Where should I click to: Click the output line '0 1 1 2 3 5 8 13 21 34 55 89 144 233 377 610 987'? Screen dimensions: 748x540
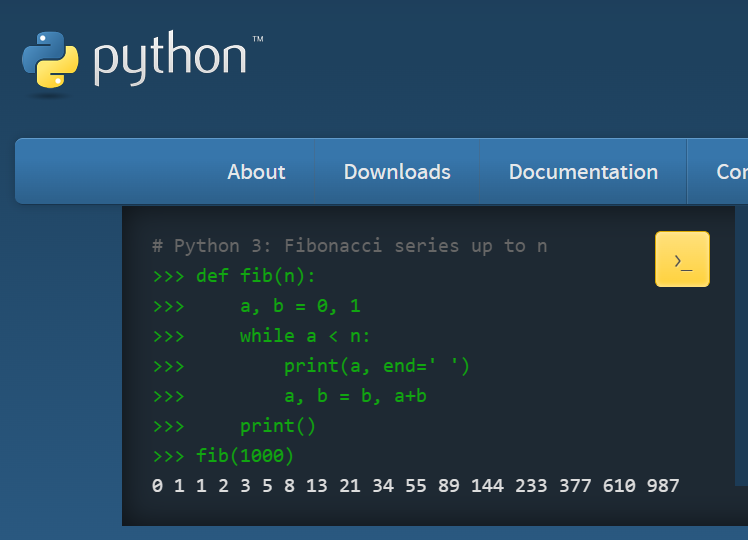(x=416, y=486)
